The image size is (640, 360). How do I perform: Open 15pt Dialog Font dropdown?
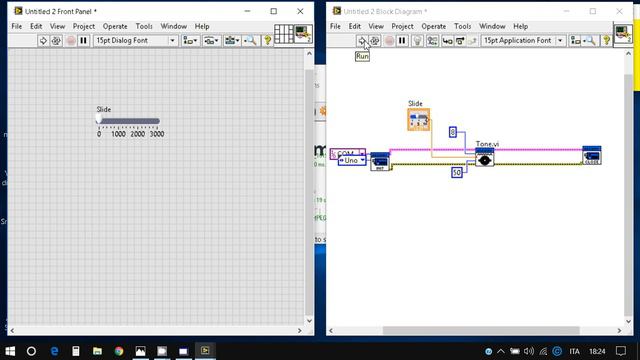coord(136,40)
